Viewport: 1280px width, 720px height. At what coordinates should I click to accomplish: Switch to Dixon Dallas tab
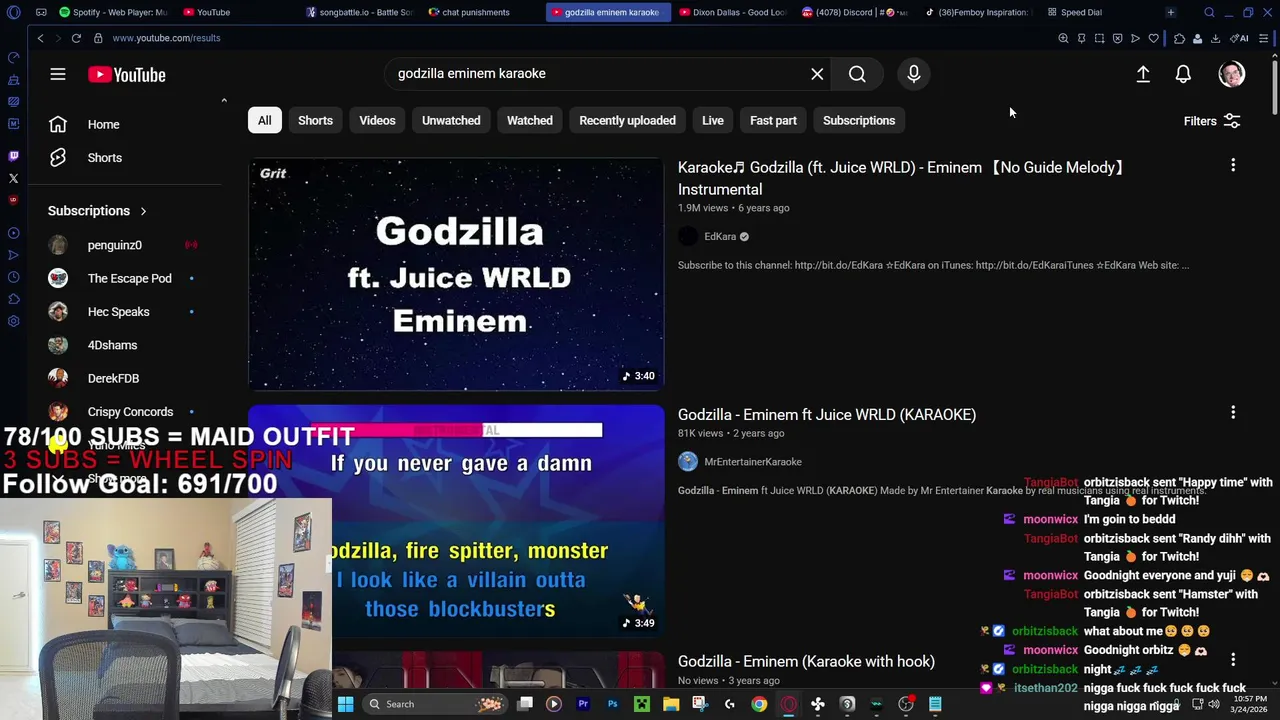[x=732, y=12]
